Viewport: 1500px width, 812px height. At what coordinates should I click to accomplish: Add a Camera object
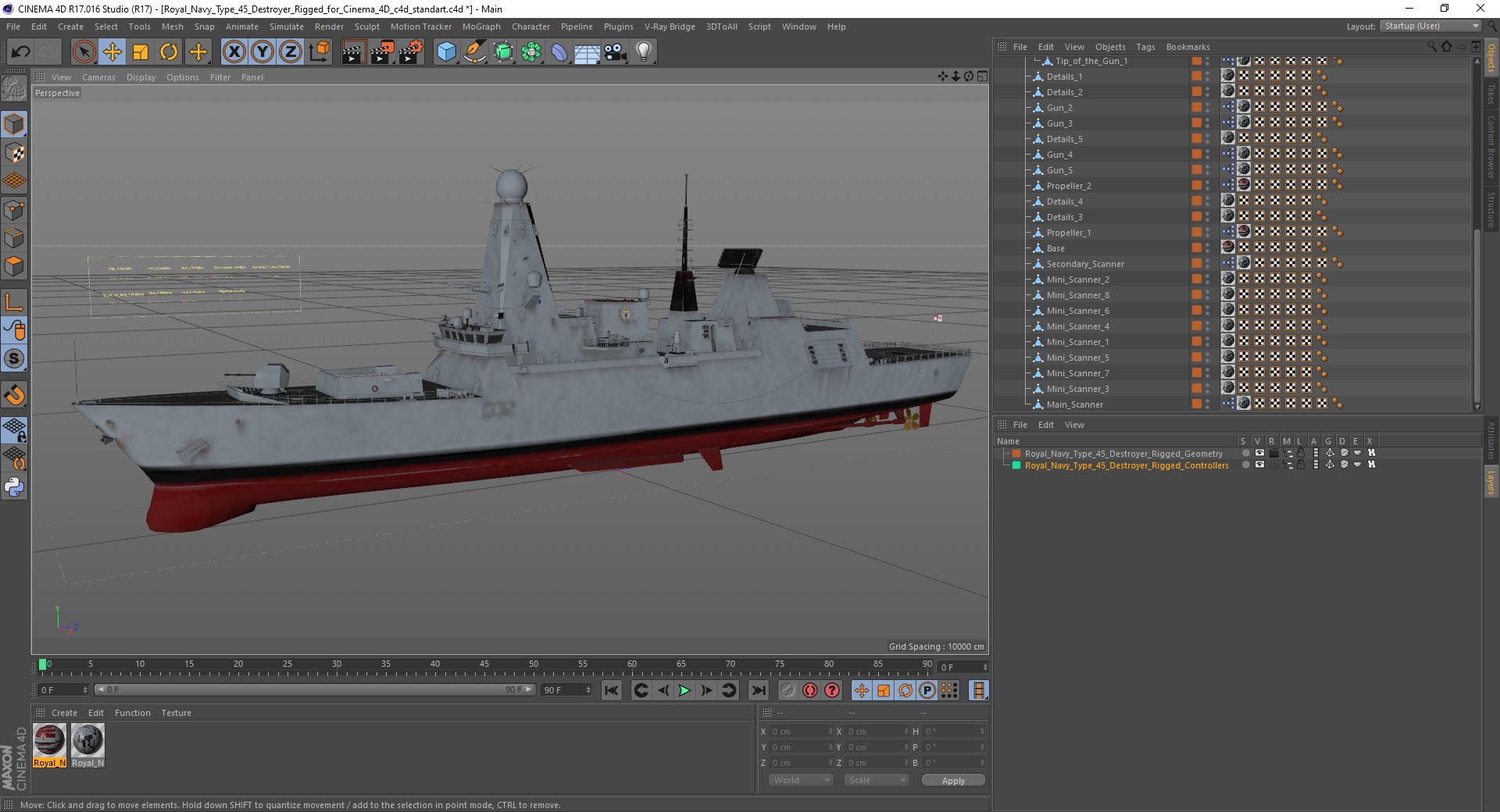616,52
